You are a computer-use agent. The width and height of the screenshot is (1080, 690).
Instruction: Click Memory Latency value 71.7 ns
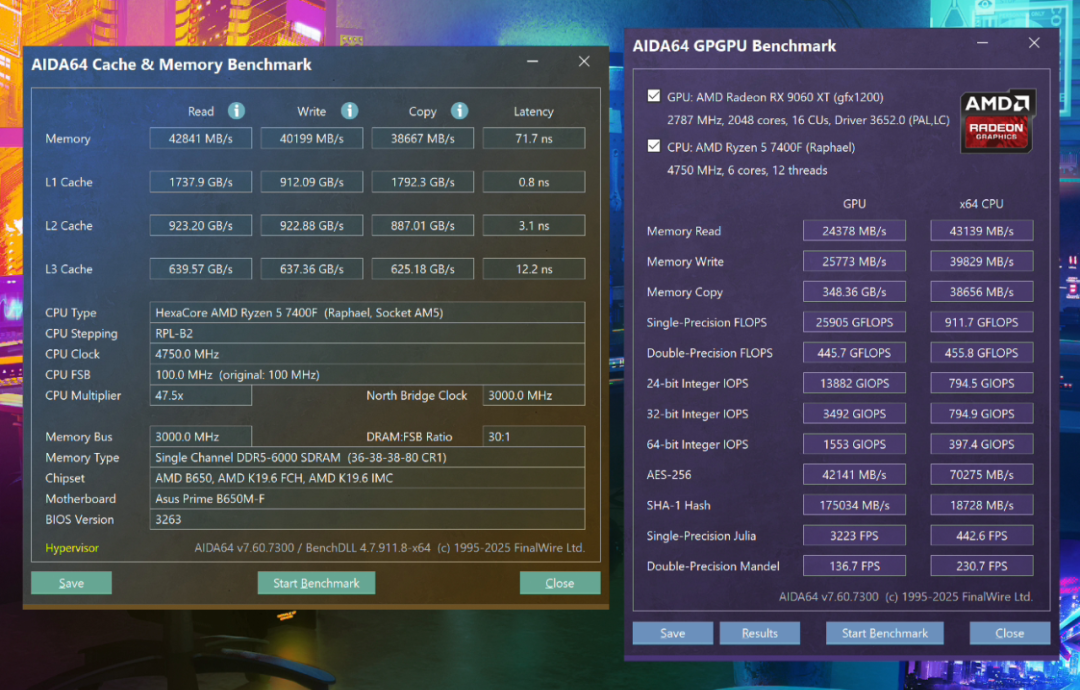pyautogui.click(x=534, y=138)
